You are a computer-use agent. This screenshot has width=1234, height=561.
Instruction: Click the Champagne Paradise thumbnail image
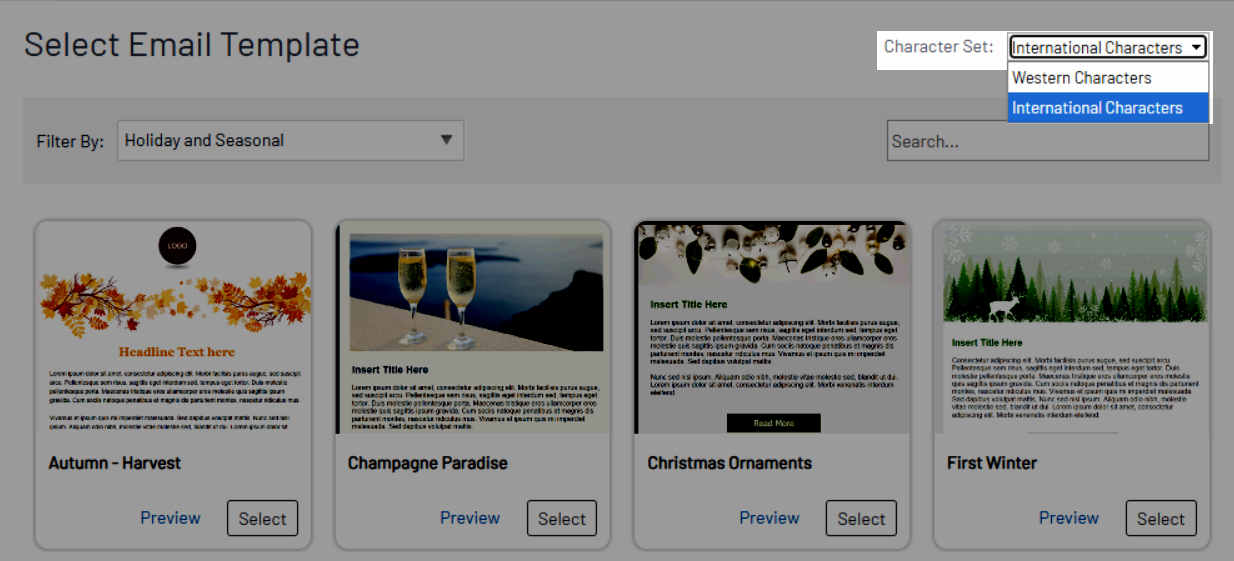coord(473,330)
